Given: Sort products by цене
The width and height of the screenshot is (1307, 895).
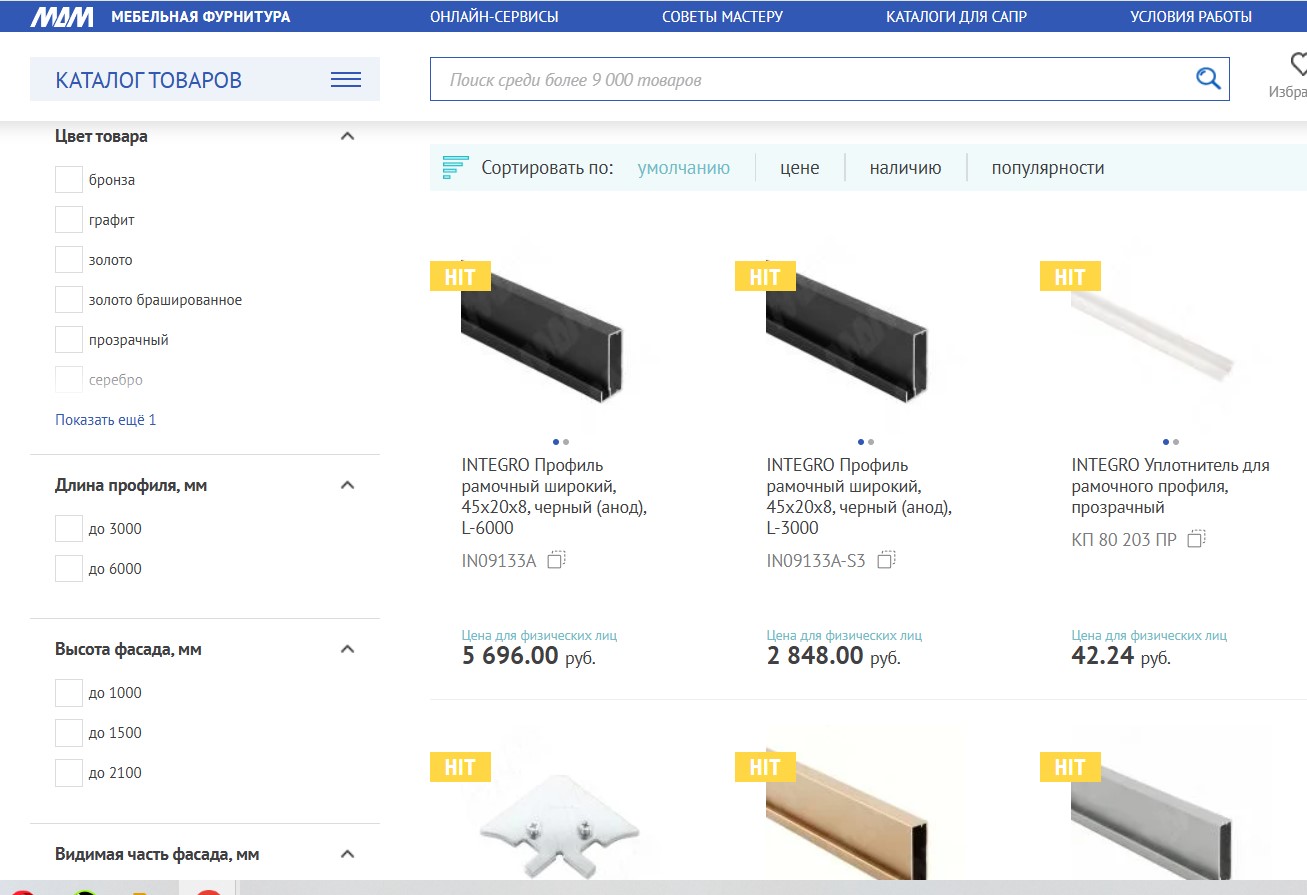Looking at the screenshot, I should coord(799,168).
